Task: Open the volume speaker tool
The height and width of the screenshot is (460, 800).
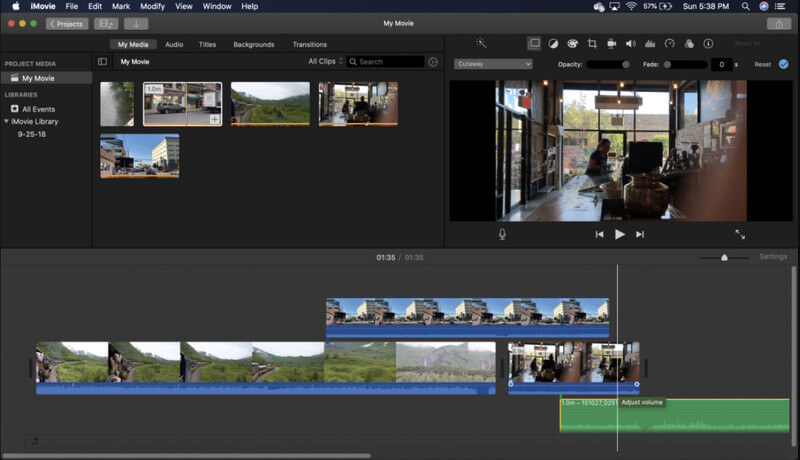Action: pyautogui.click(x=630, y=44)
